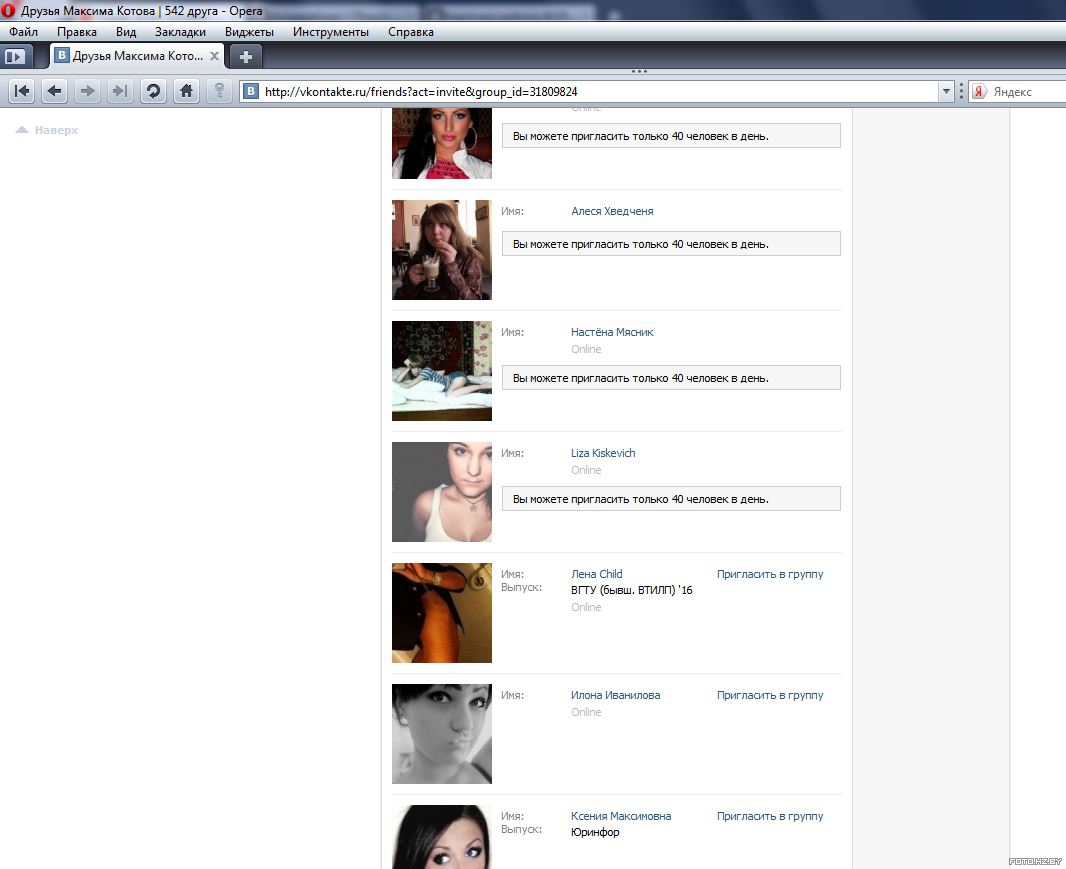Viewport: 1066px width, 869px height.
Task: Select the Друзья Максима Кото... tab
Action: point(137,56)
